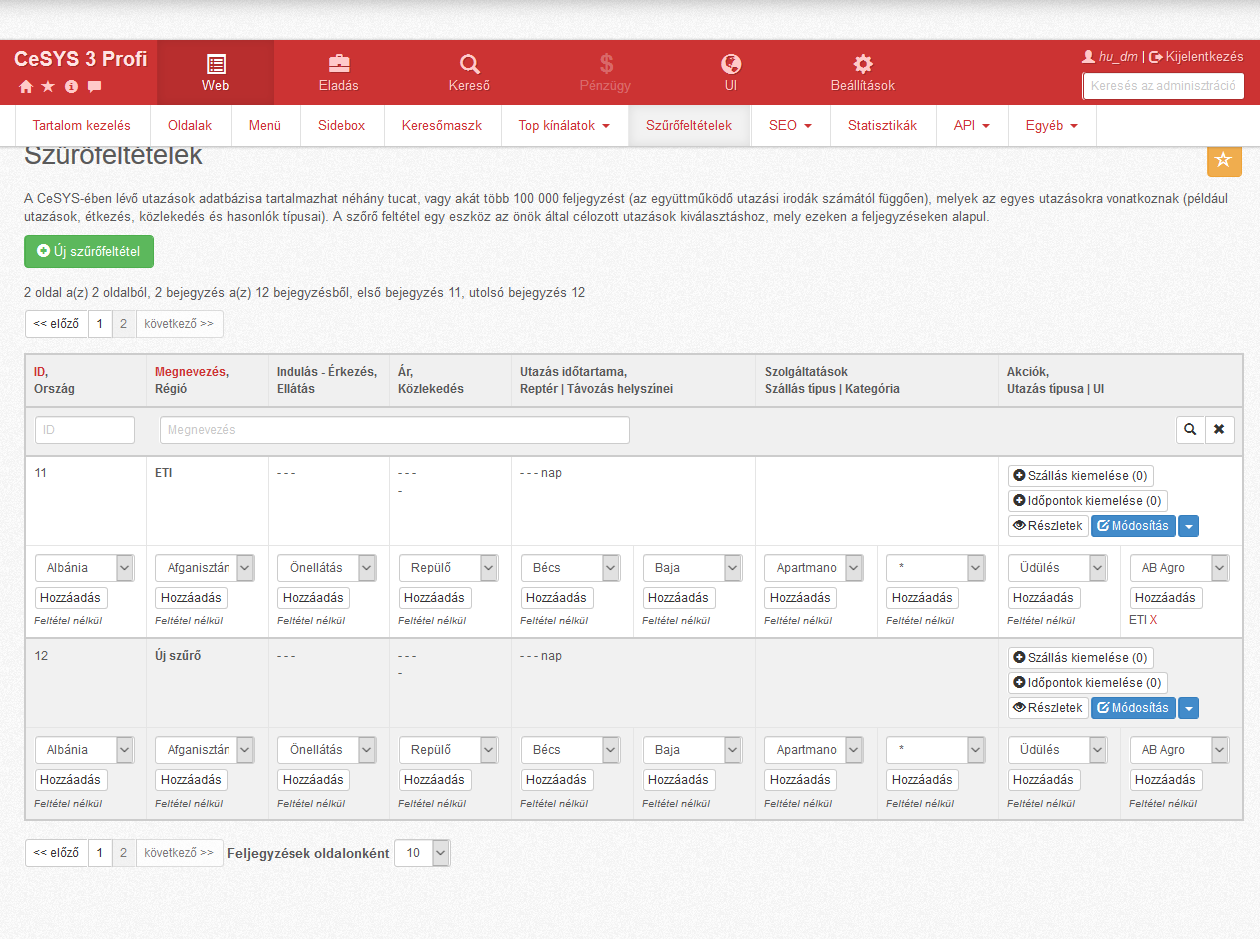Screen dimensions: 1260x939
Task: Click Időpontok kiemelése for Új szűrő row
Action: (x=1088, y=683)
